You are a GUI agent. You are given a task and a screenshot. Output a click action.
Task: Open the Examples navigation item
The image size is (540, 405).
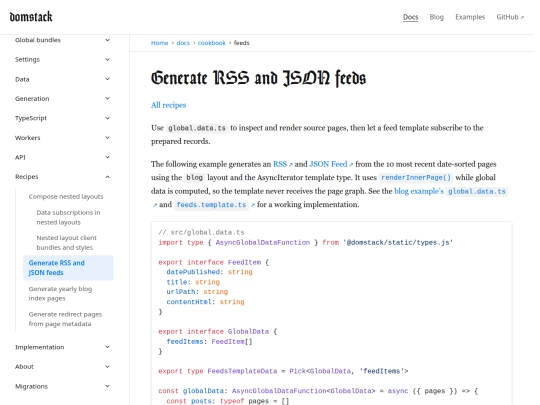click(470, 17)
